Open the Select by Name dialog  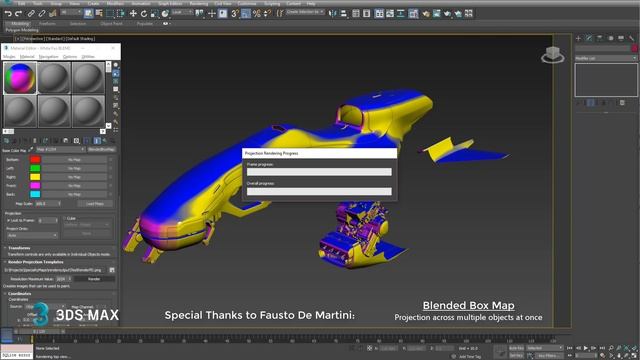[99, 13]
